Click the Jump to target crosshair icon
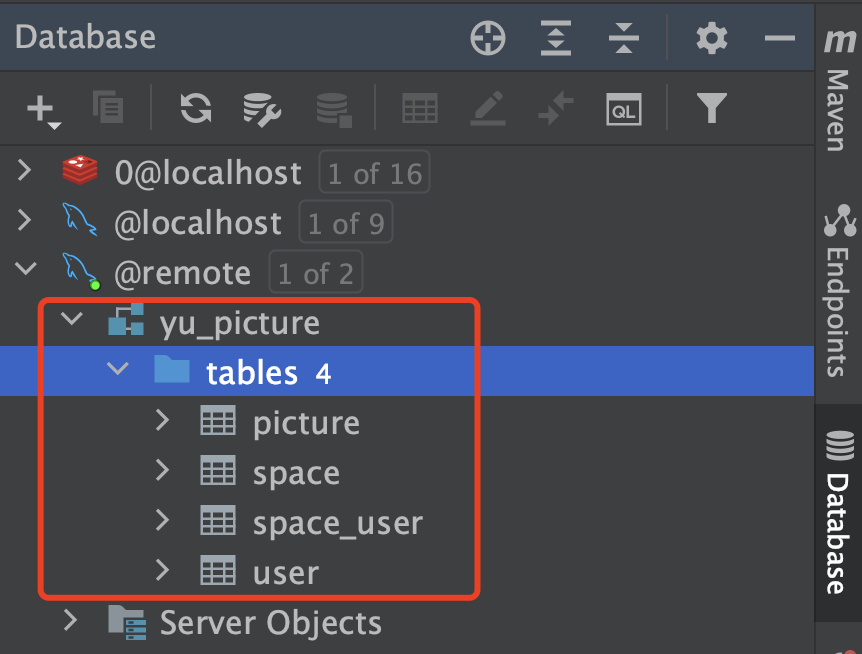The width and height of the screenshot is (862, 654). (x=488, y=39)
